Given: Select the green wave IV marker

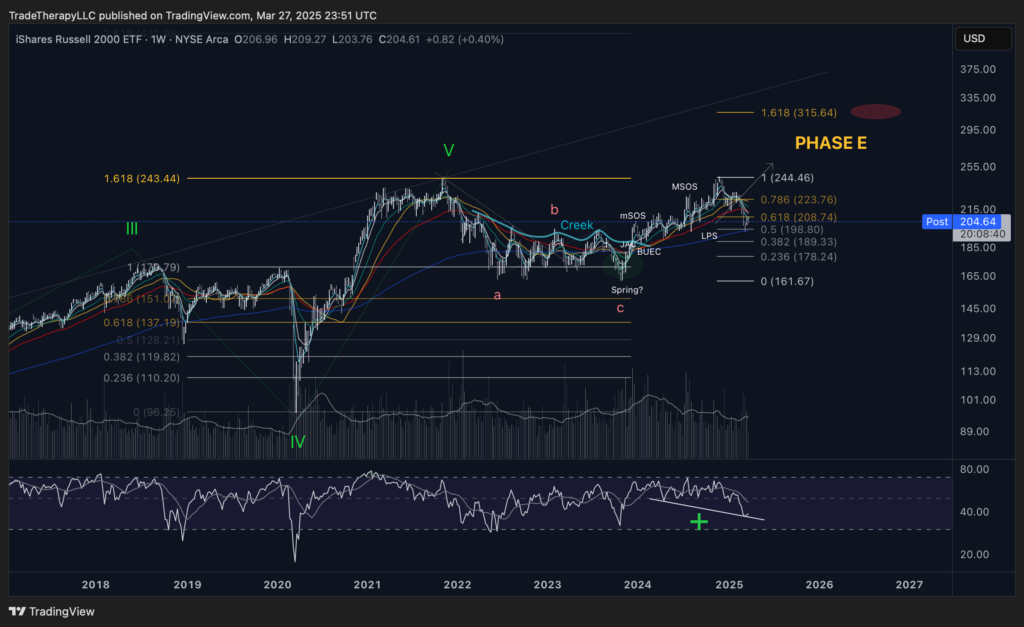Looking at the screenshot, I should coord(297,441).
